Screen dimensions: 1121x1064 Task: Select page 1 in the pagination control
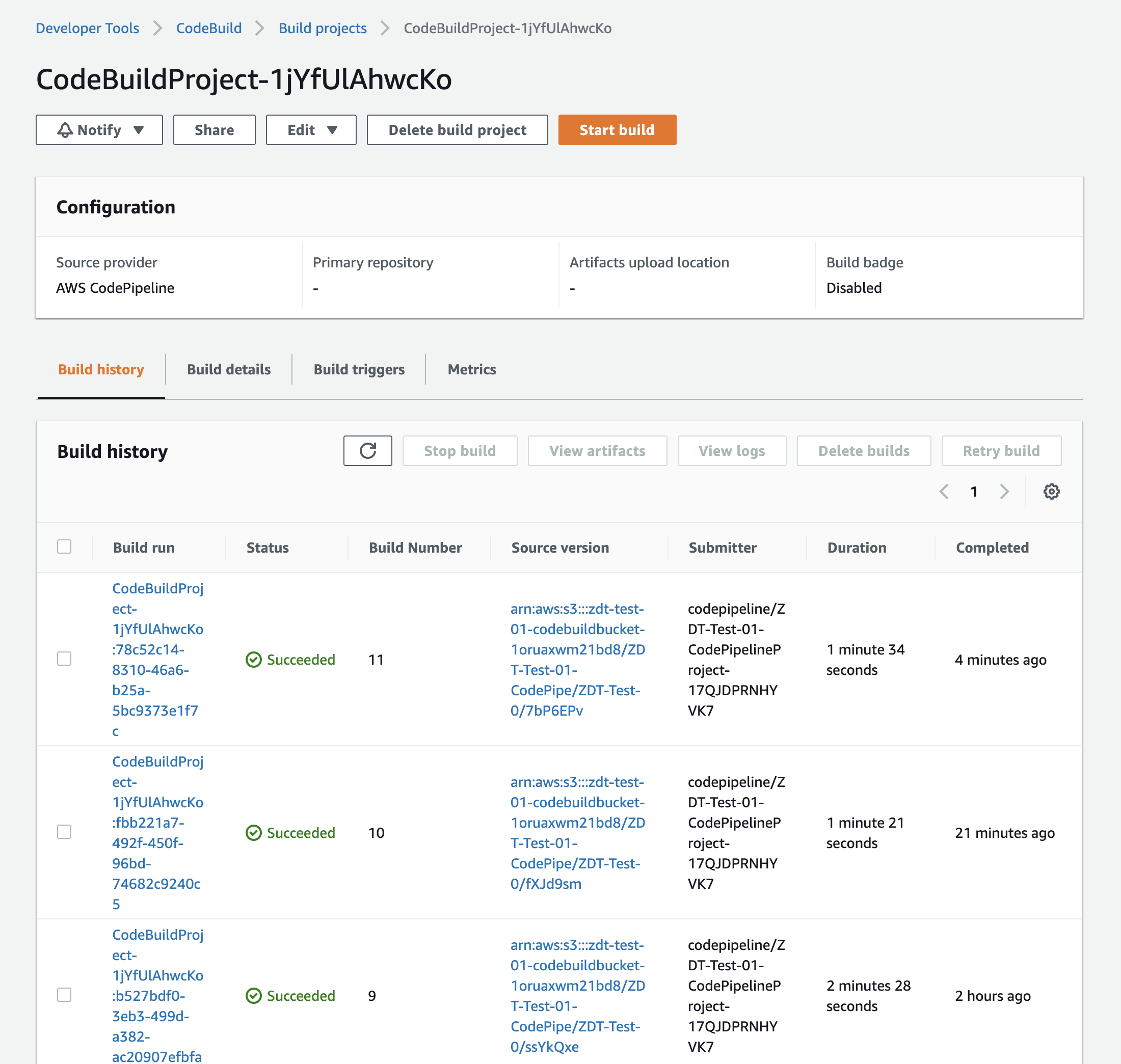tap(974, 492)
